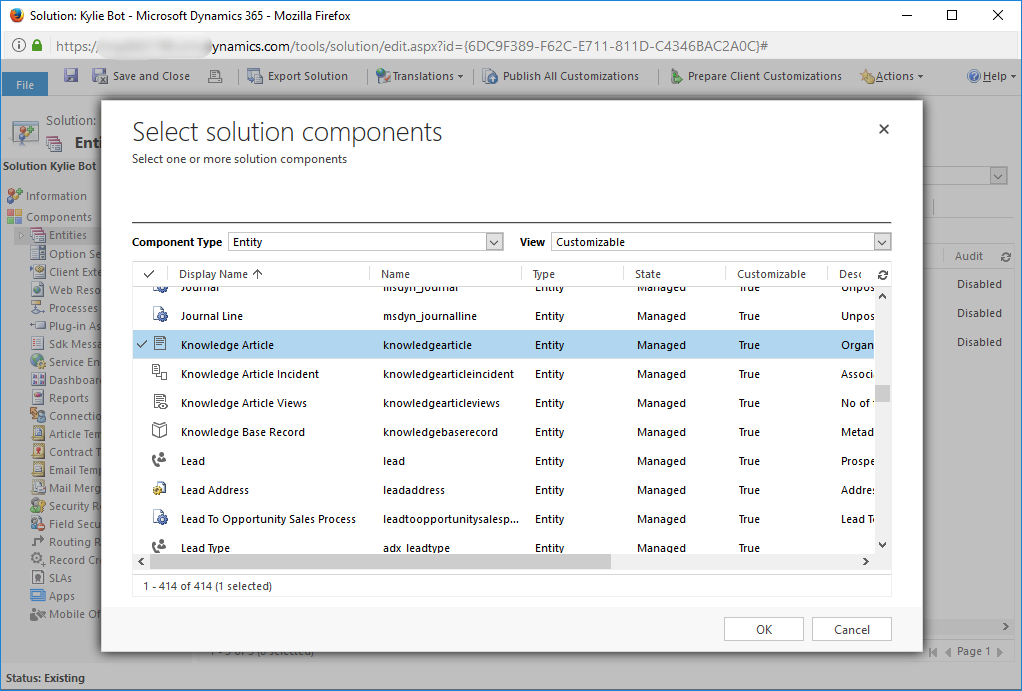Click the Export Solution toolbar button
The image size is (1022, 691).
tap(297, 76)
